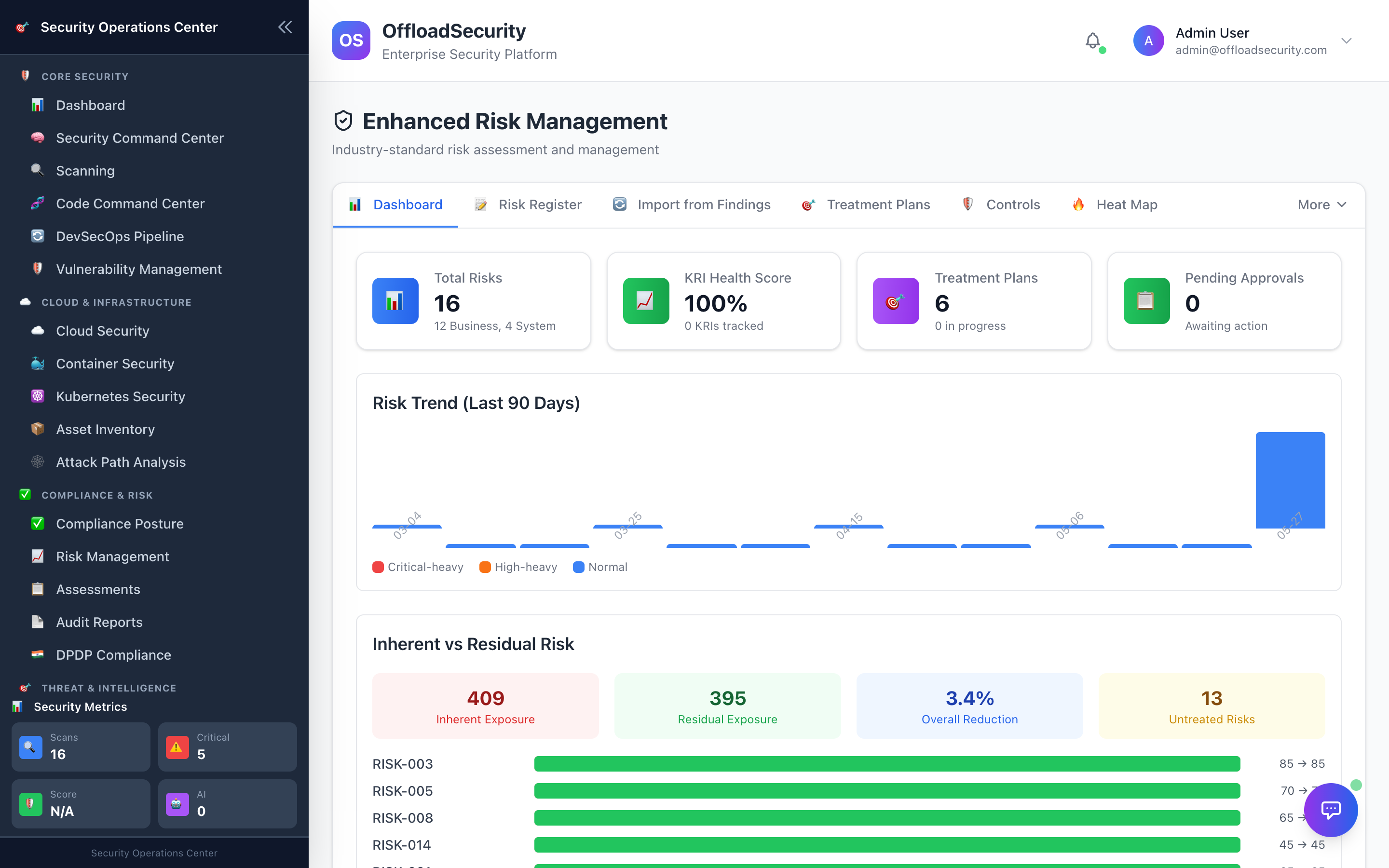
Task: Click Scanning magnifier icon
Action: [x=37, y=171]
